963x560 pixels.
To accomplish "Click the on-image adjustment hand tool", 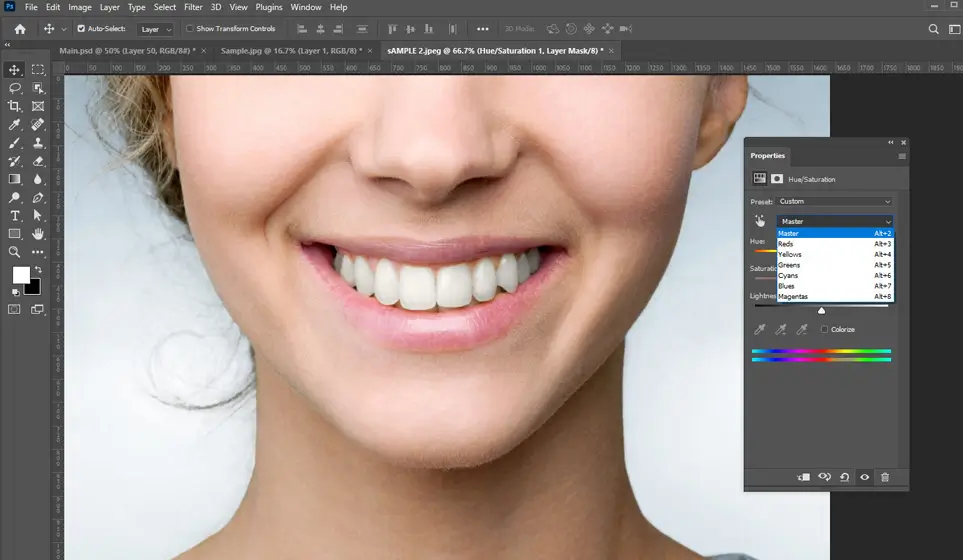I will click(x=760, y=221).
